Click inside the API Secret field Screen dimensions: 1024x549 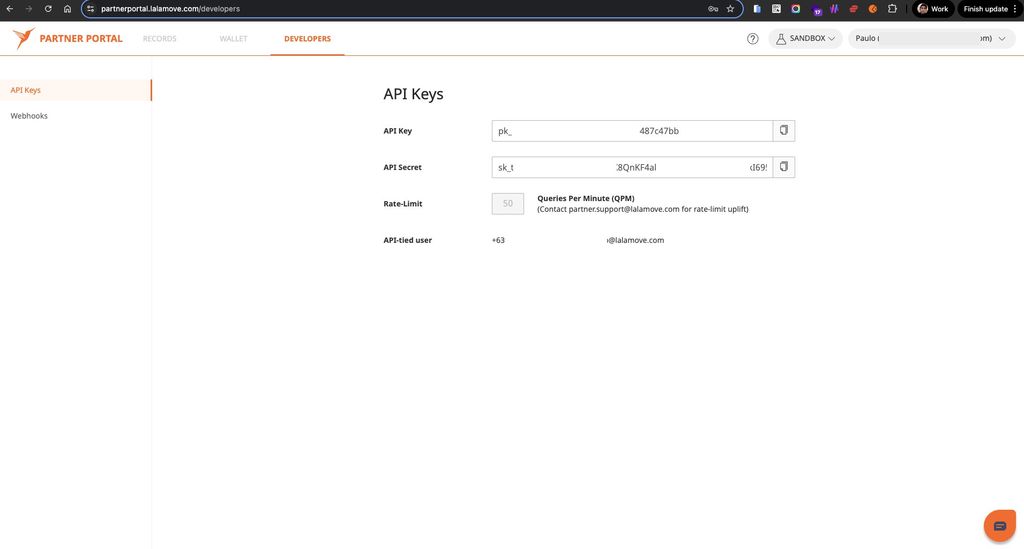click(632, 167)
